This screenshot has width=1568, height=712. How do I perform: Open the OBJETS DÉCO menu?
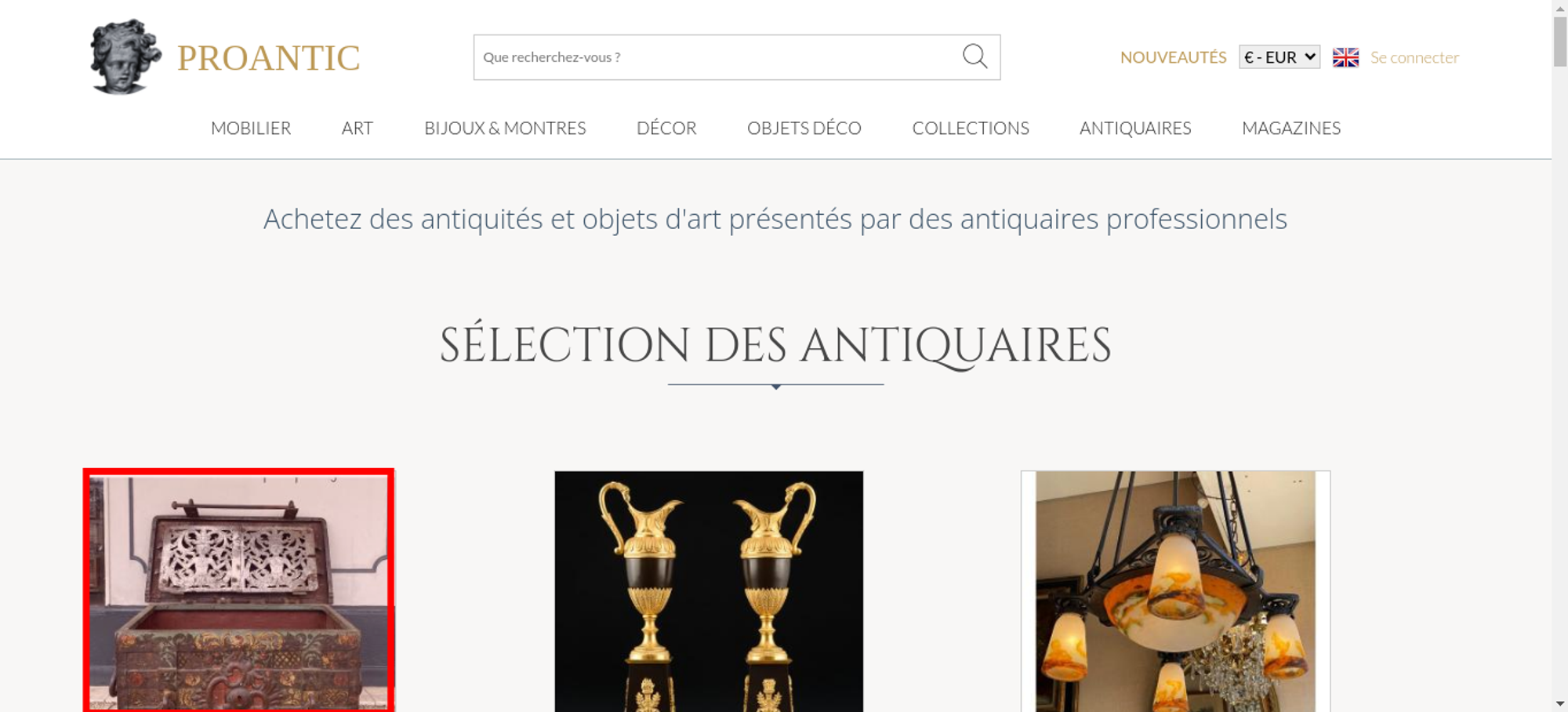tap(804, 128)
